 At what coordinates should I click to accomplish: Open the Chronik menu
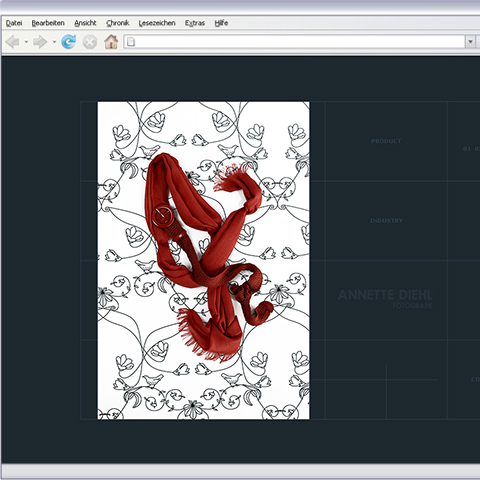[118, 23]
